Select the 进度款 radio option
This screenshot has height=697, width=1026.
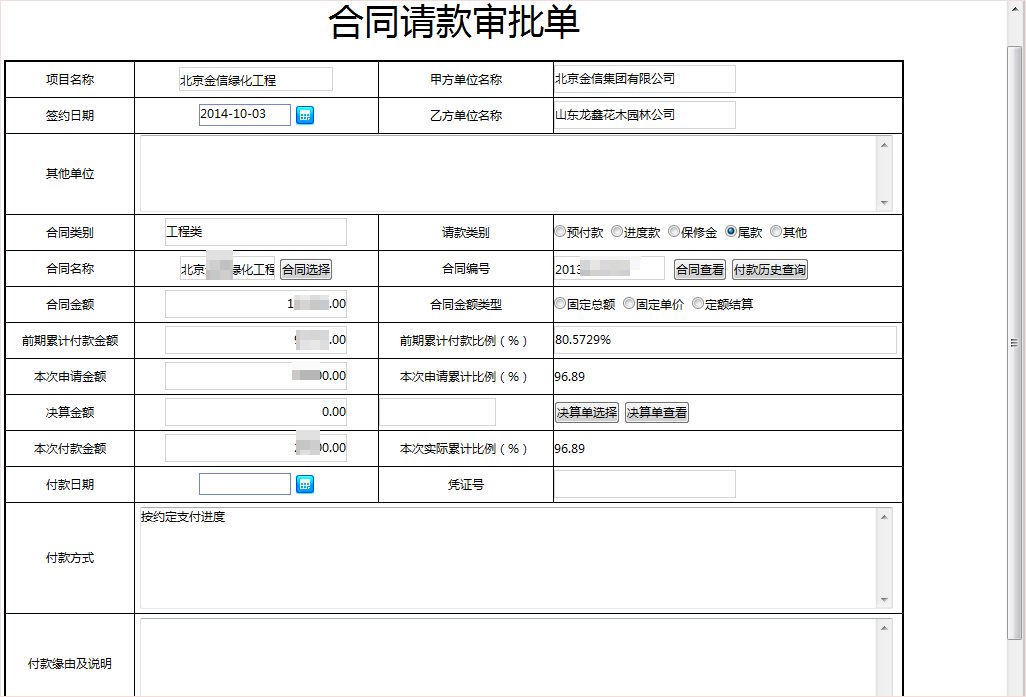[617, 232]
